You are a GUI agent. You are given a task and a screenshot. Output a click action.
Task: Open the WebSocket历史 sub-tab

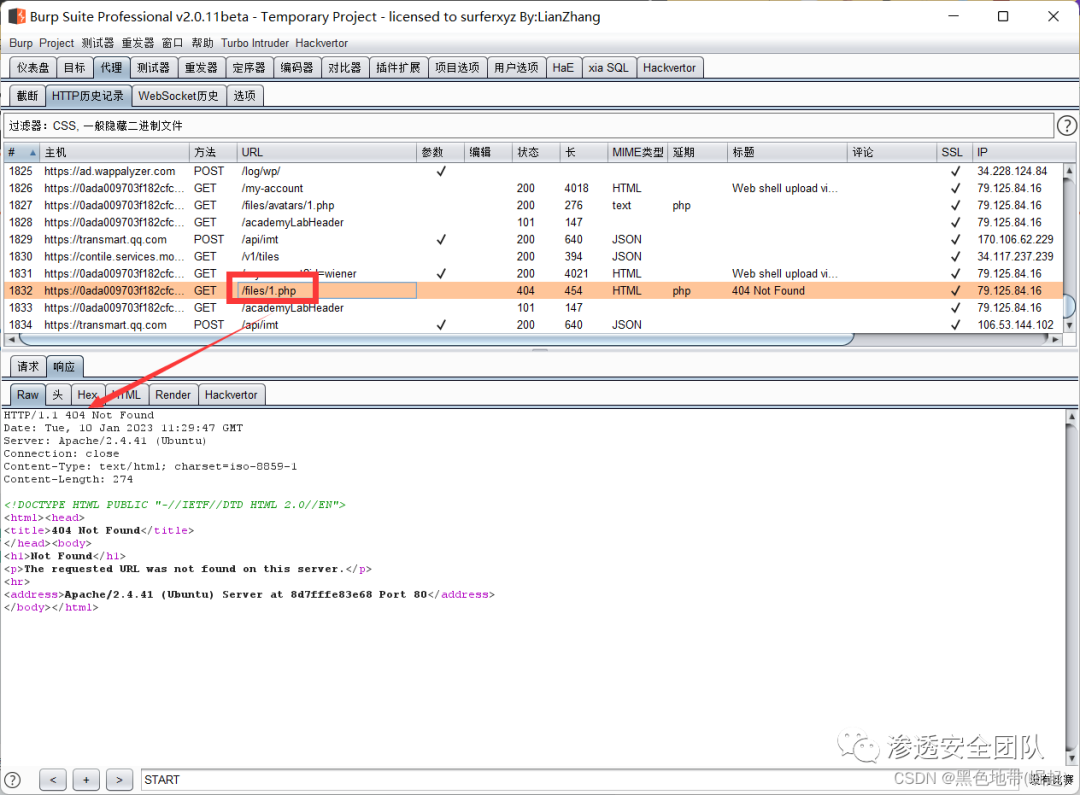click(178, 96)
